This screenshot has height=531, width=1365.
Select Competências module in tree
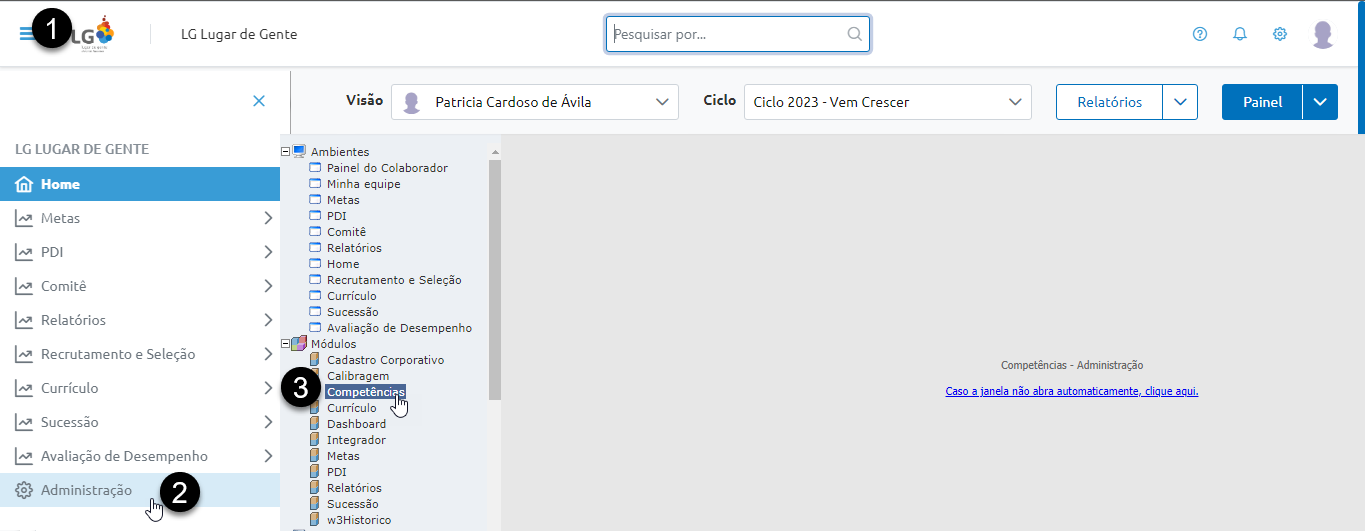pos(366,392)
